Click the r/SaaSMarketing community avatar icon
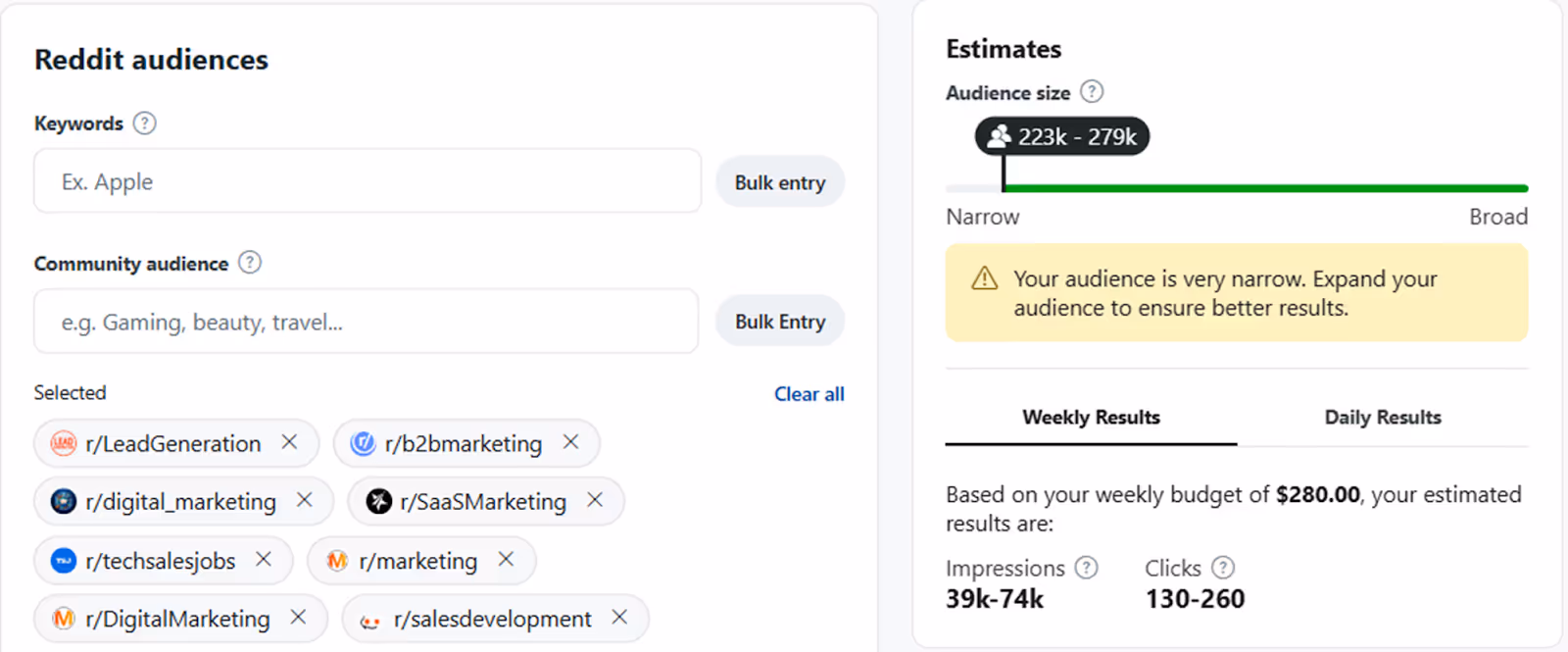 [x=379, y=502]
